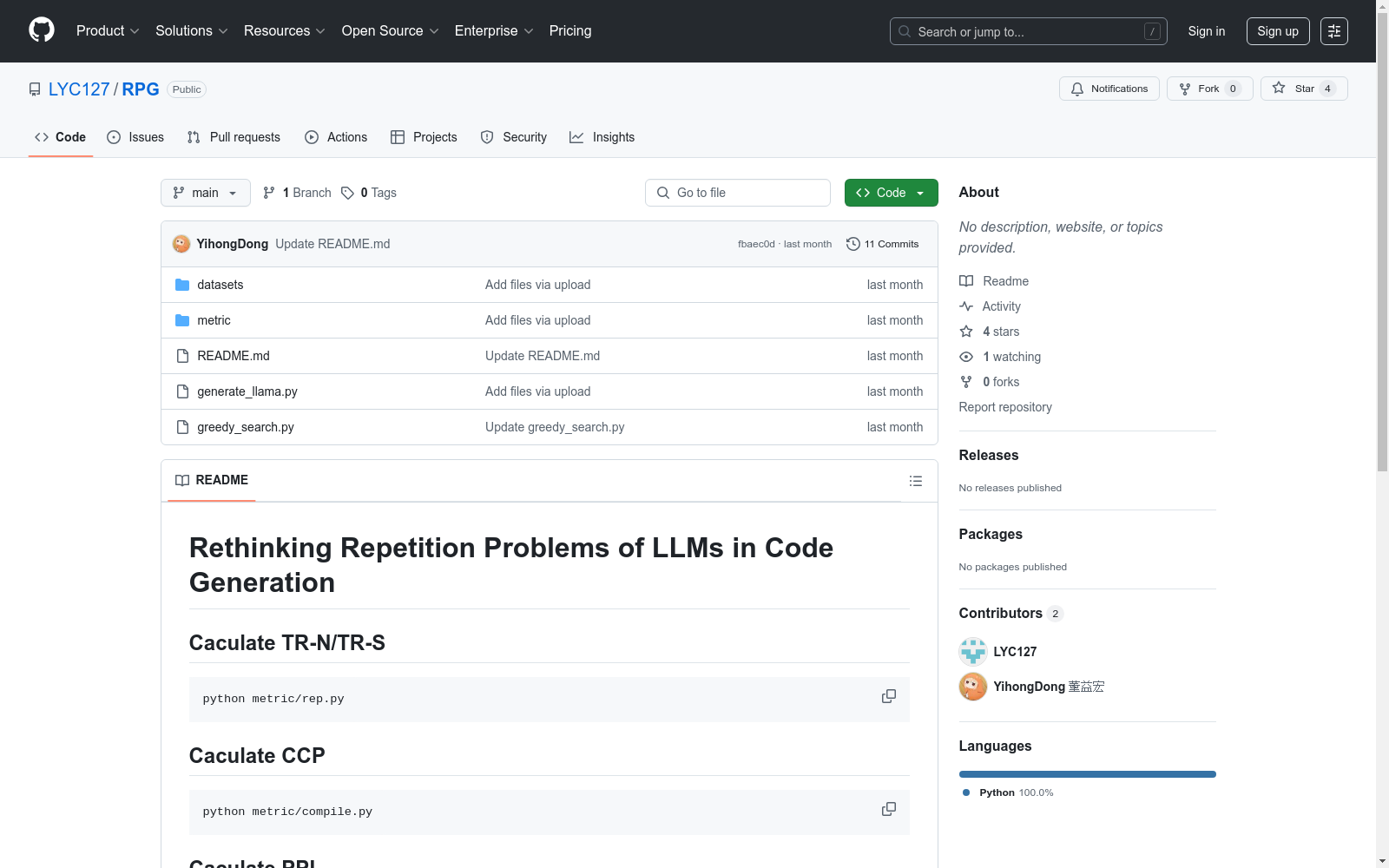Click the generate_llama.py file icon
Viewport: 1389px width, 868px height.
[x=182, y=391]
